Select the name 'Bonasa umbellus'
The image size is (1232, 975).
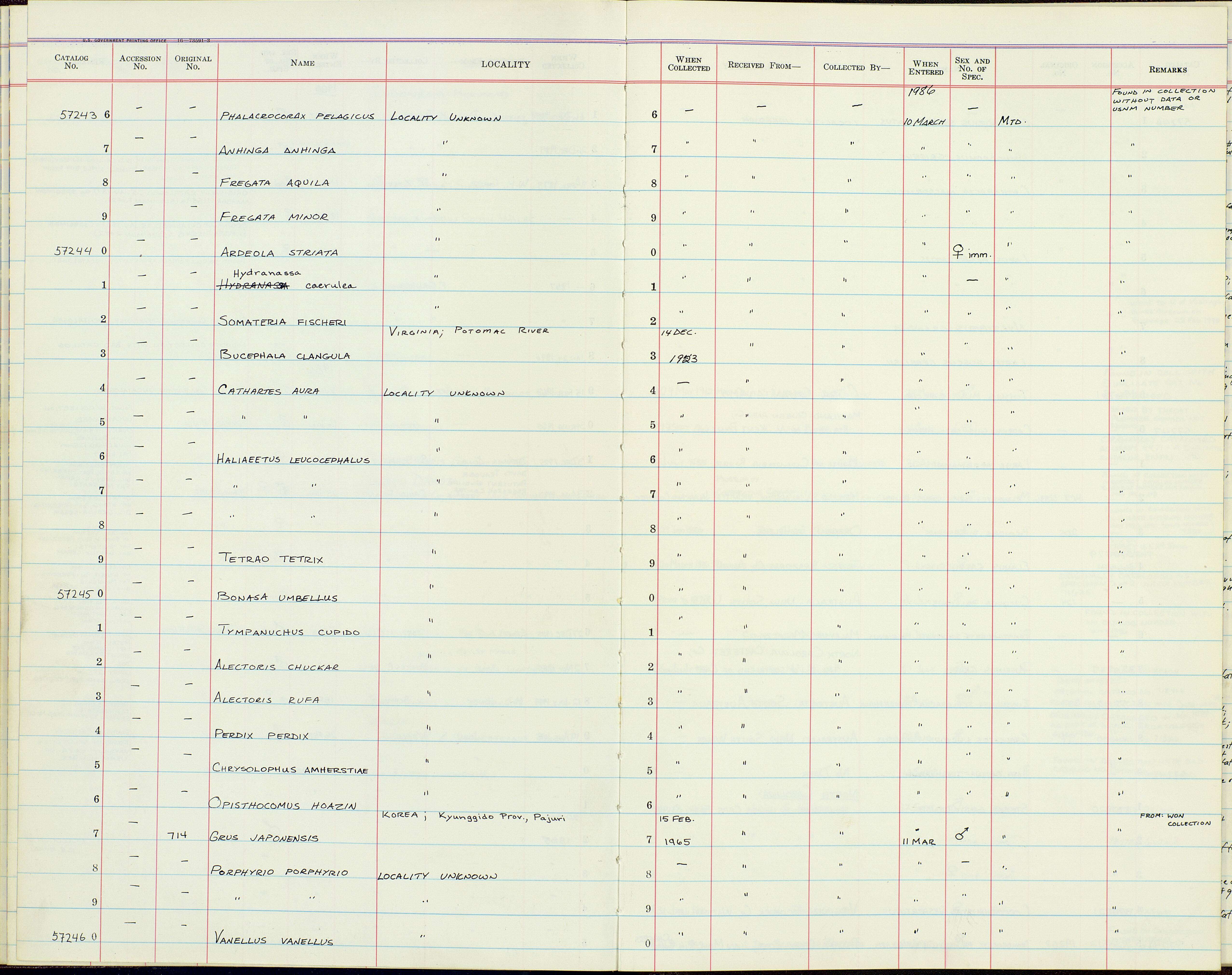point(277,597)
